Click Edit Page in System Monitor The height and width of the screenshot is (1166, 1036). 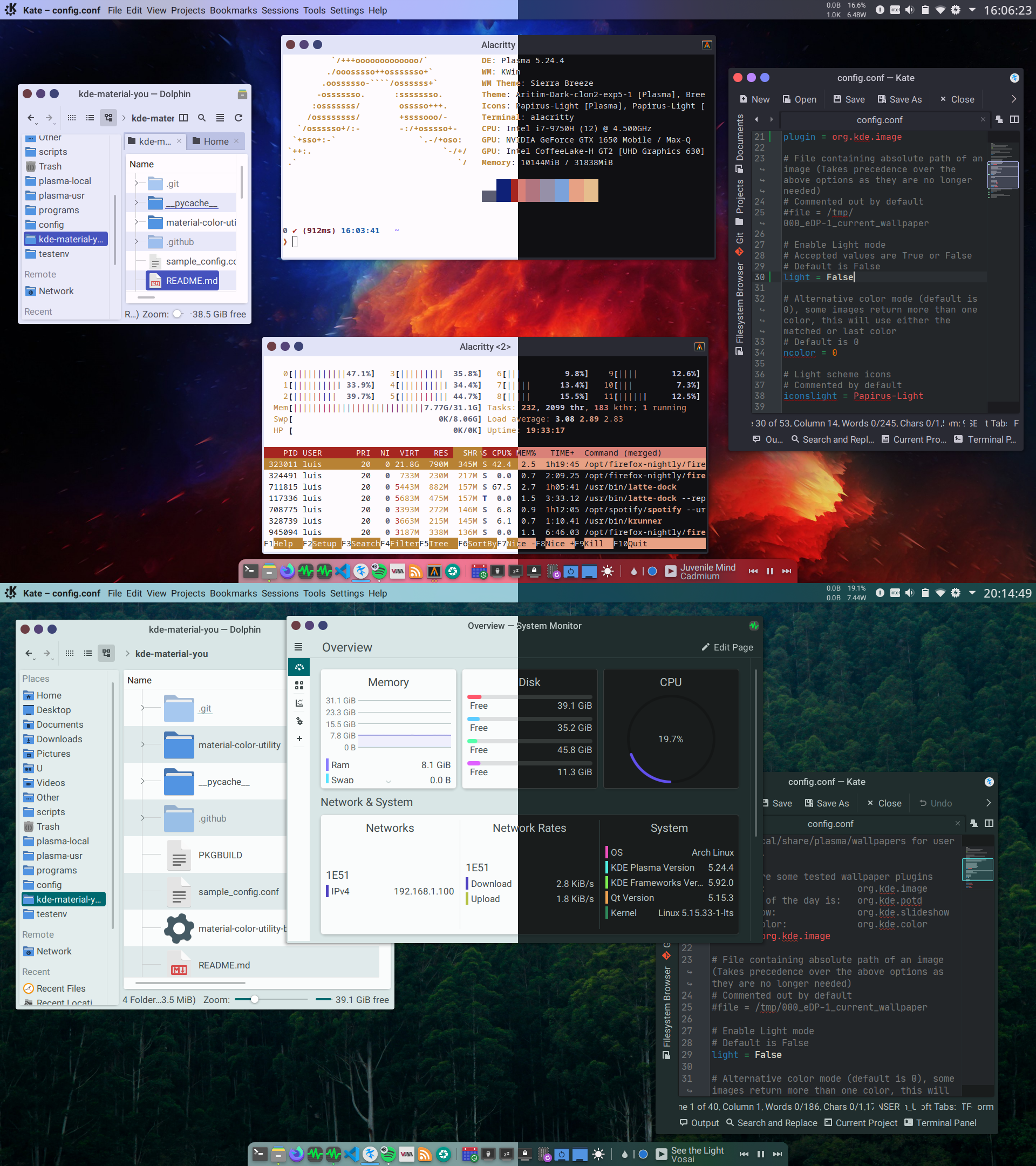(x=727, y=647)
